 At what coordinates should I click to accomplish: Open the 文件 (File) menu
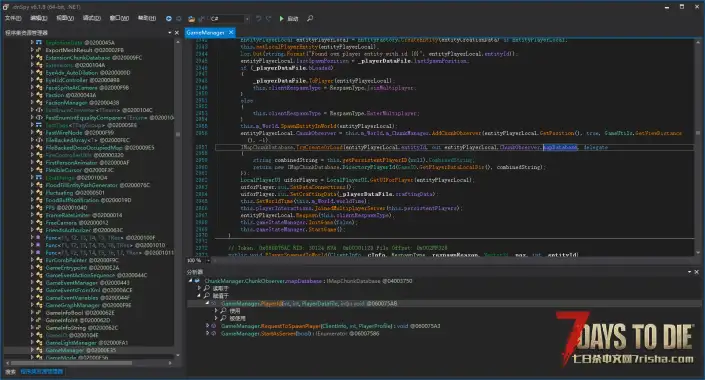point(13,18)
